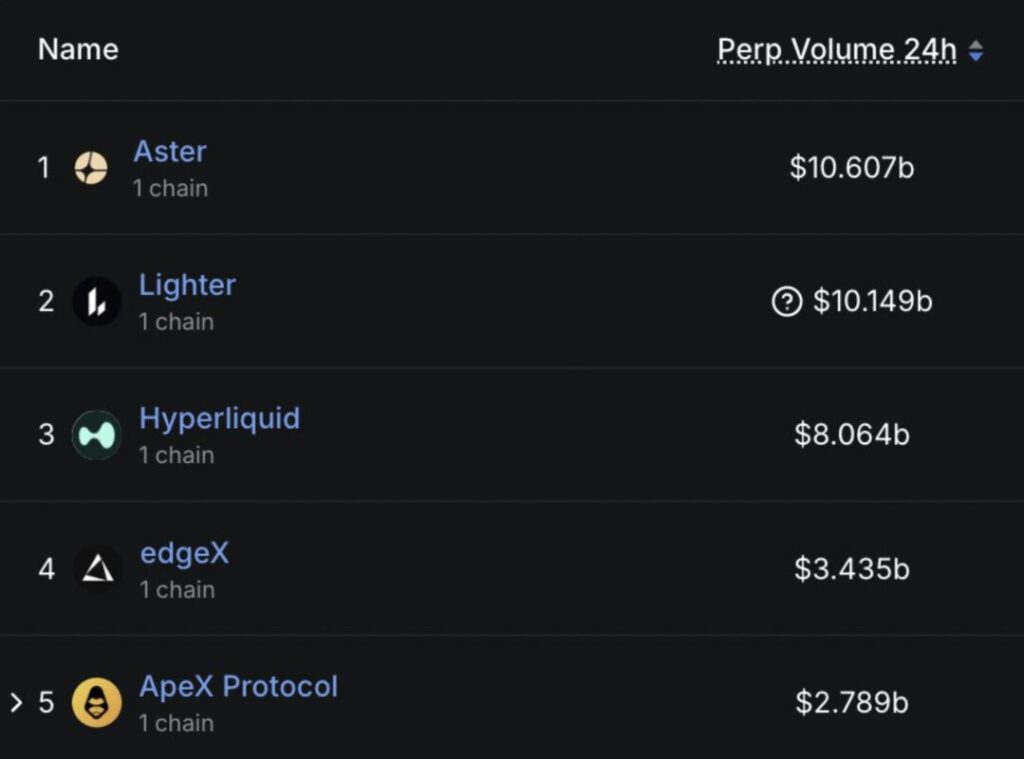Open the Hyperliquid protocol link
This screenshot has height=759, width=1024.
click(x=219, y=418)
